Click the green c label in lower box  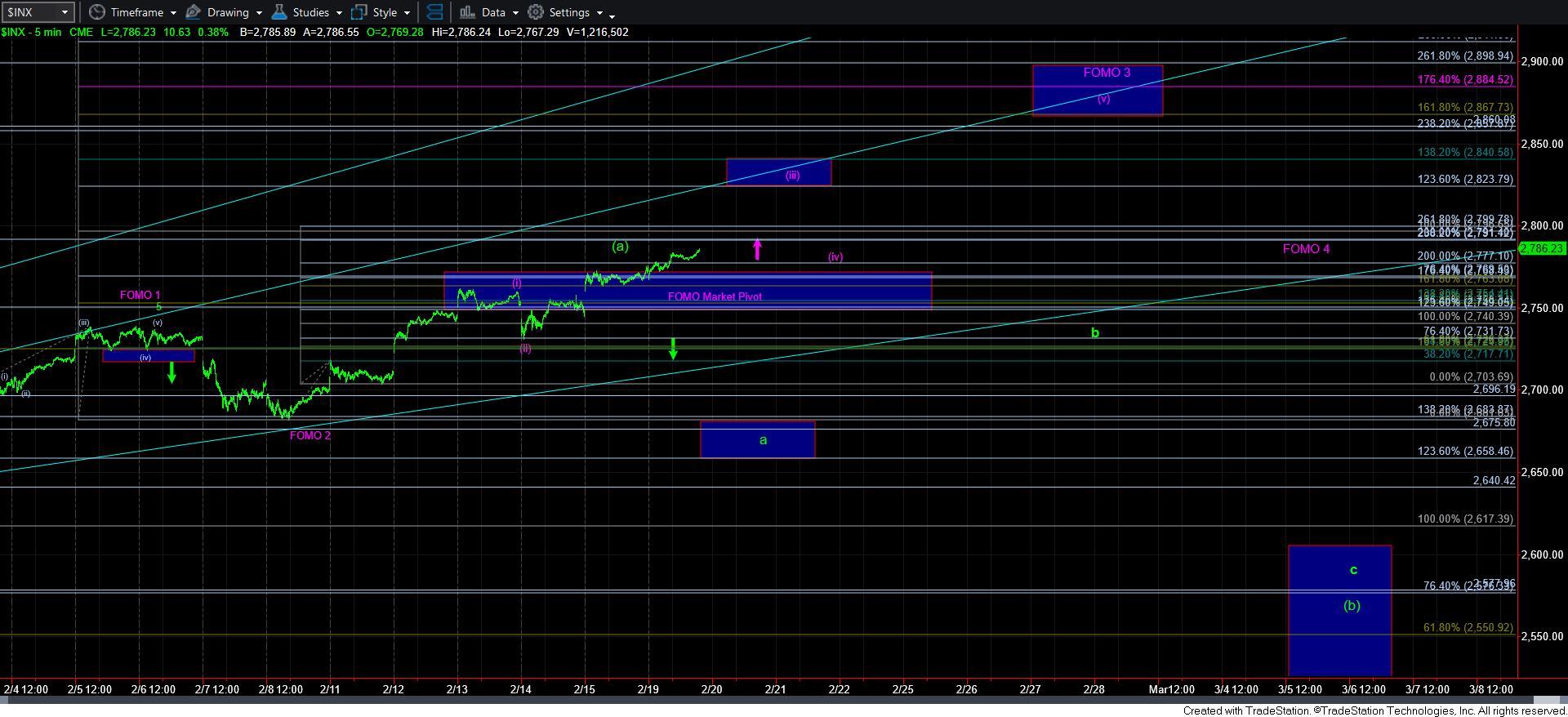[x=1353, y=570]
